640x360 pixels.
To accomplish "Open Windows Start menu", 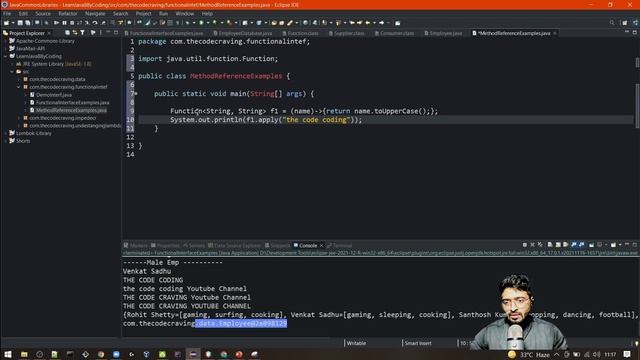I will click(8, 354).
